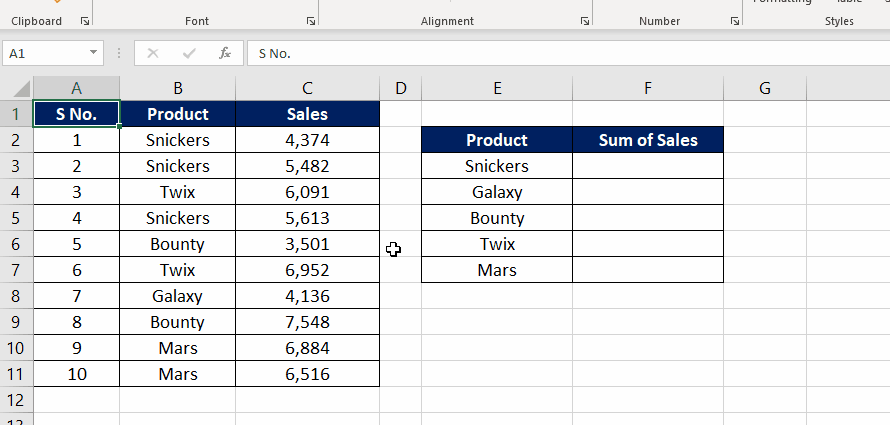Click the formula bar showing S No.

pos(568,53)
